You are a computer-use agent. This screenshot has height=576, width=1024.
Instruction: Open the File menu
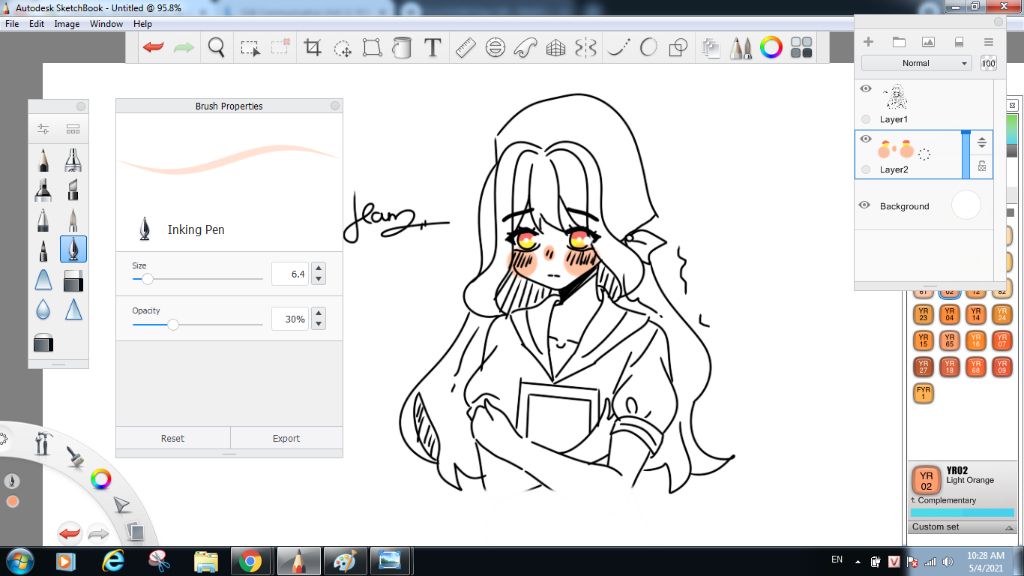pos(12,24)
